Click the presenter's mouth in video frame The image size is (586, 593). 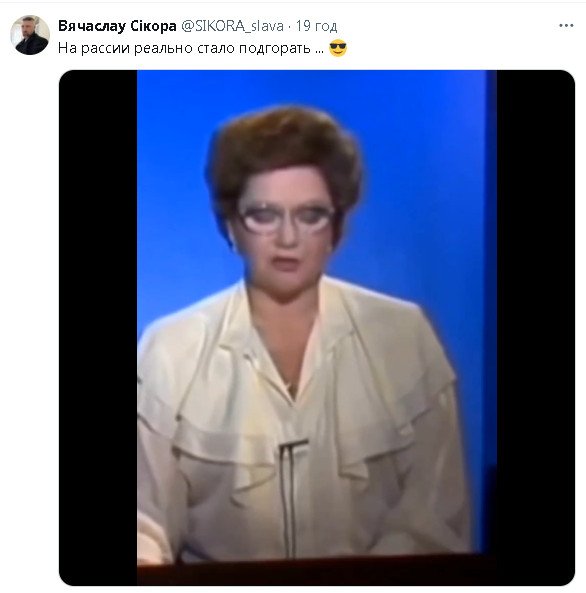click(x=286, y=262)
